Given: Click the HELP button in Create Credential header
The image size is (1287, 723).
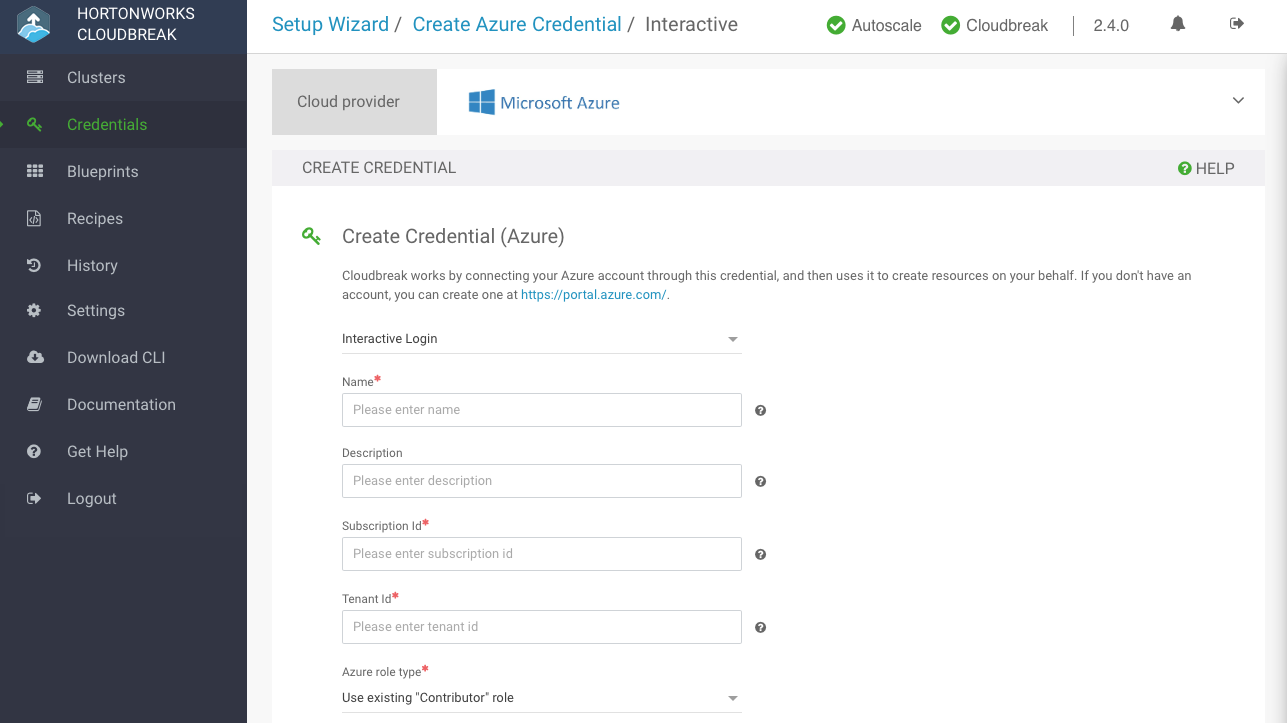Looking at the screenshot, I should click(1206, 168).
